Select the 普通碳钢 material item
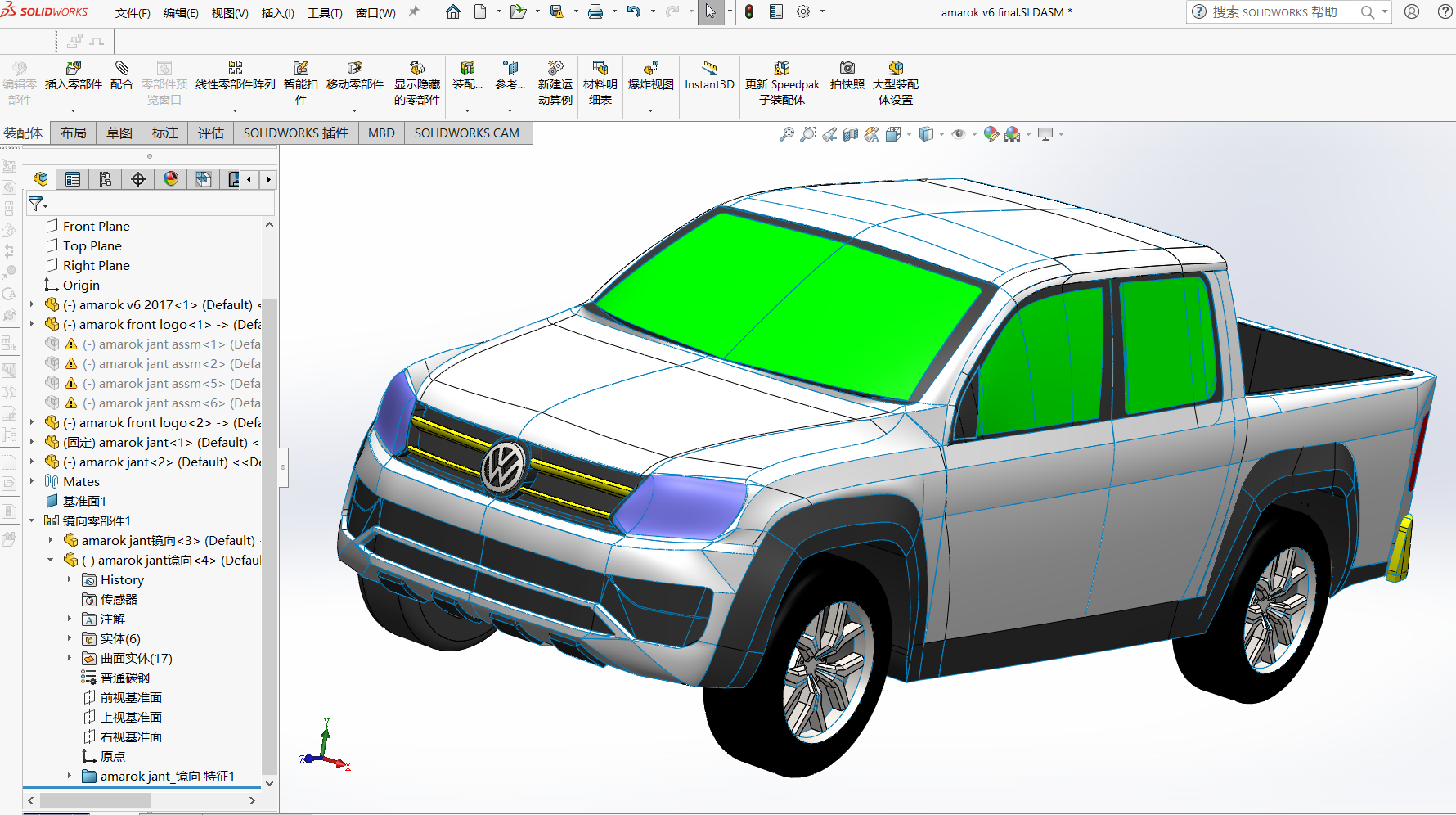 [x=115, y=678]
